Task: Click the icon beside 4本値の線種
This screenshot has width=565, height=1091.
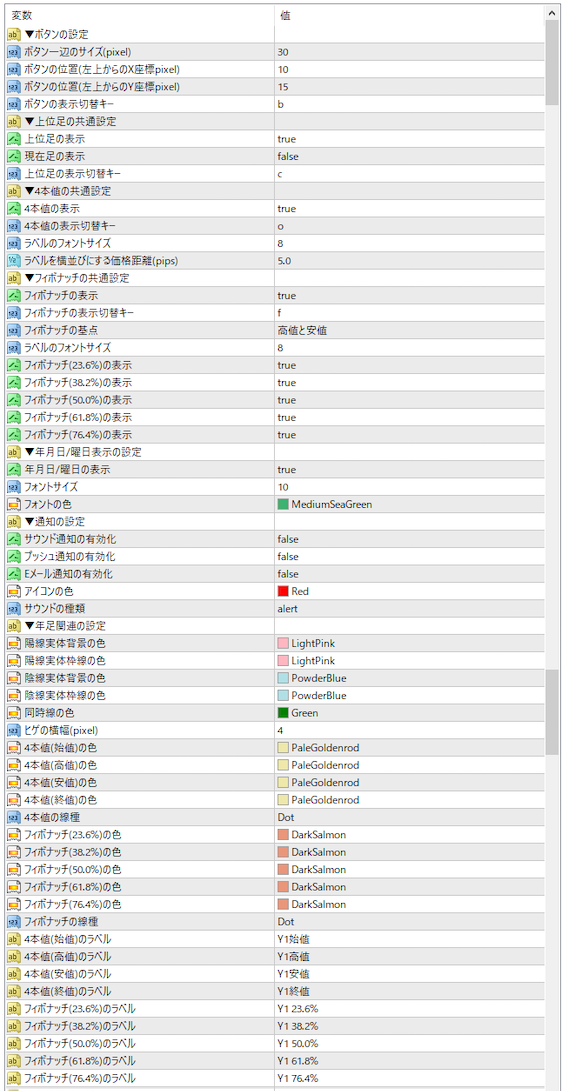Action: click(14, 818)
